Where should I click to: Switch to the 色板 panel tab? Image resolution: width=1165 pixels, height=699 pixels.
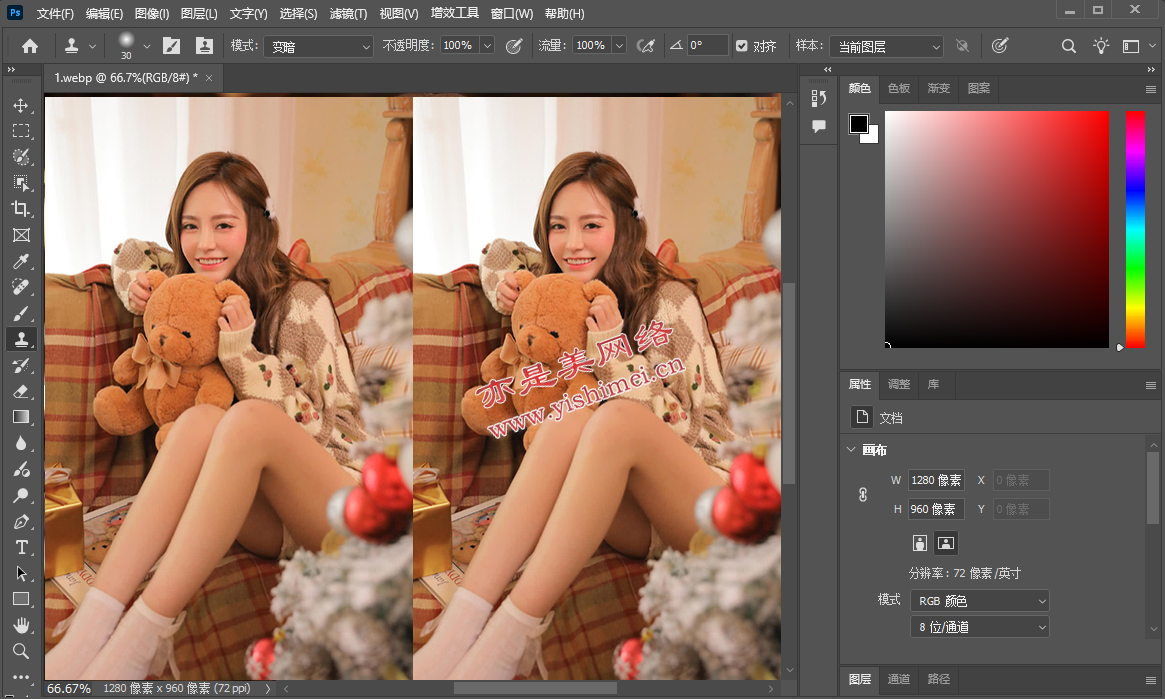pos(899,88)
